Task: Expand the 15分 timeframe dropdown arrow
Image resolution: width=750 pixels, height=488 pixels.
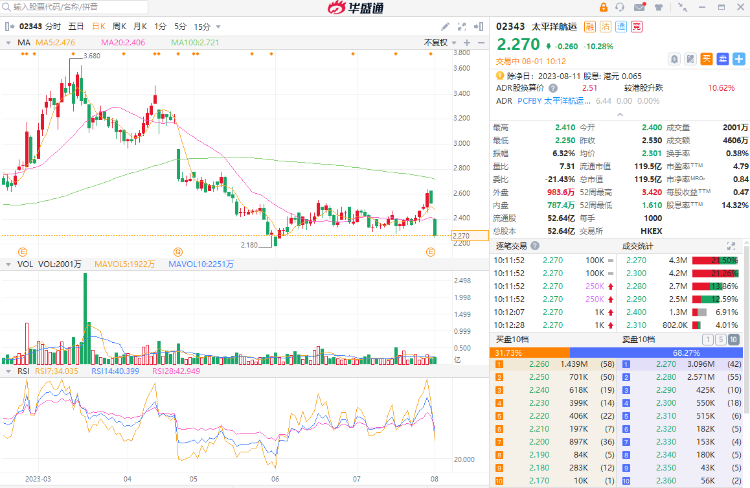Action: click(x=216, y=25)
